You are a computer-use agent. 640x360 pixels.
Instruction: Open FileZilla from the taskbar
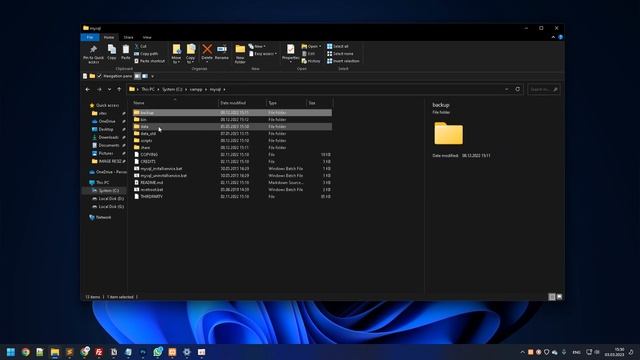click(99, 352)
